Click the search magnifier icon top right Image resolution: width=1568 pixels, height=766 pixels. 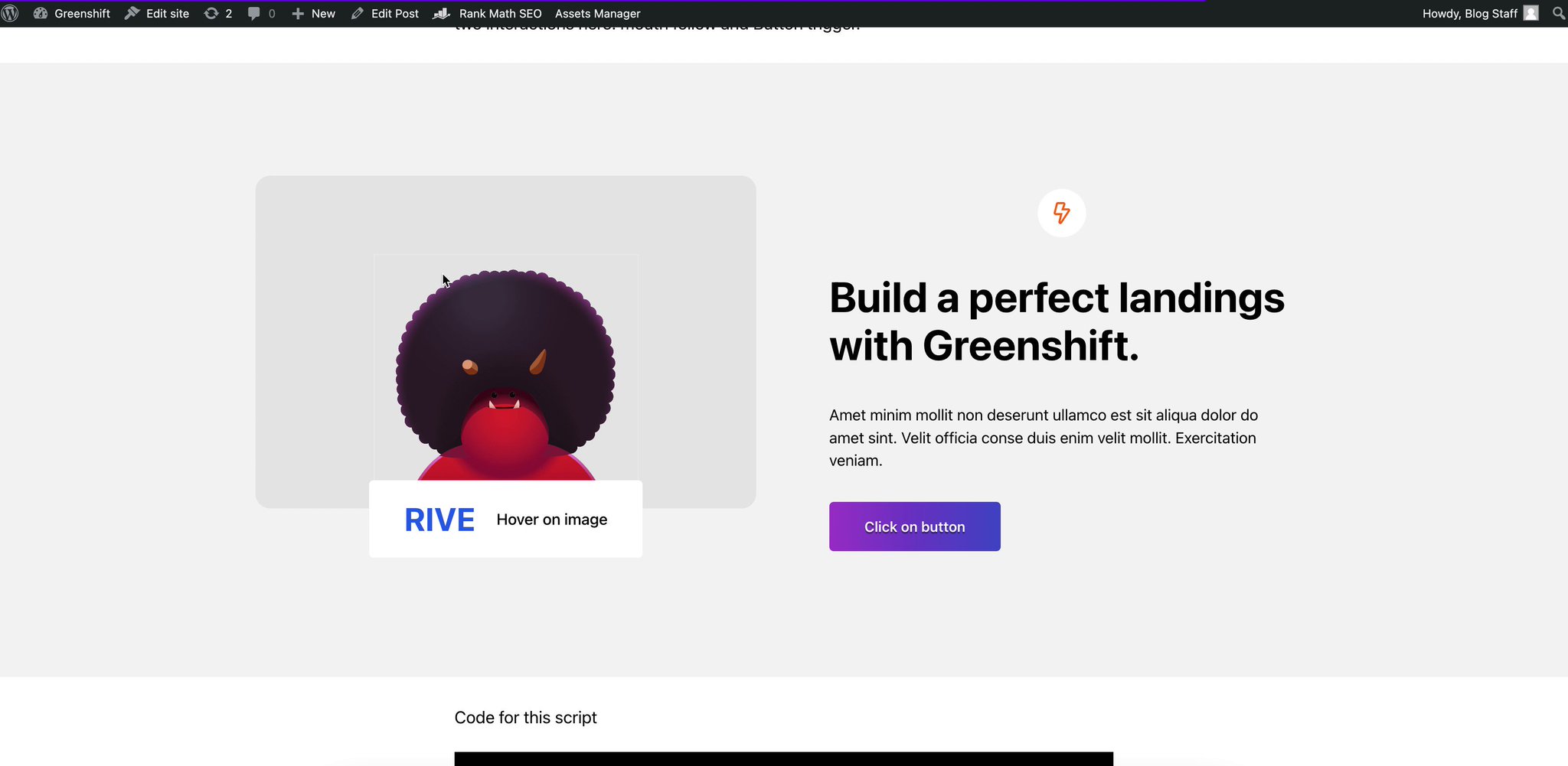point(1559,13)
